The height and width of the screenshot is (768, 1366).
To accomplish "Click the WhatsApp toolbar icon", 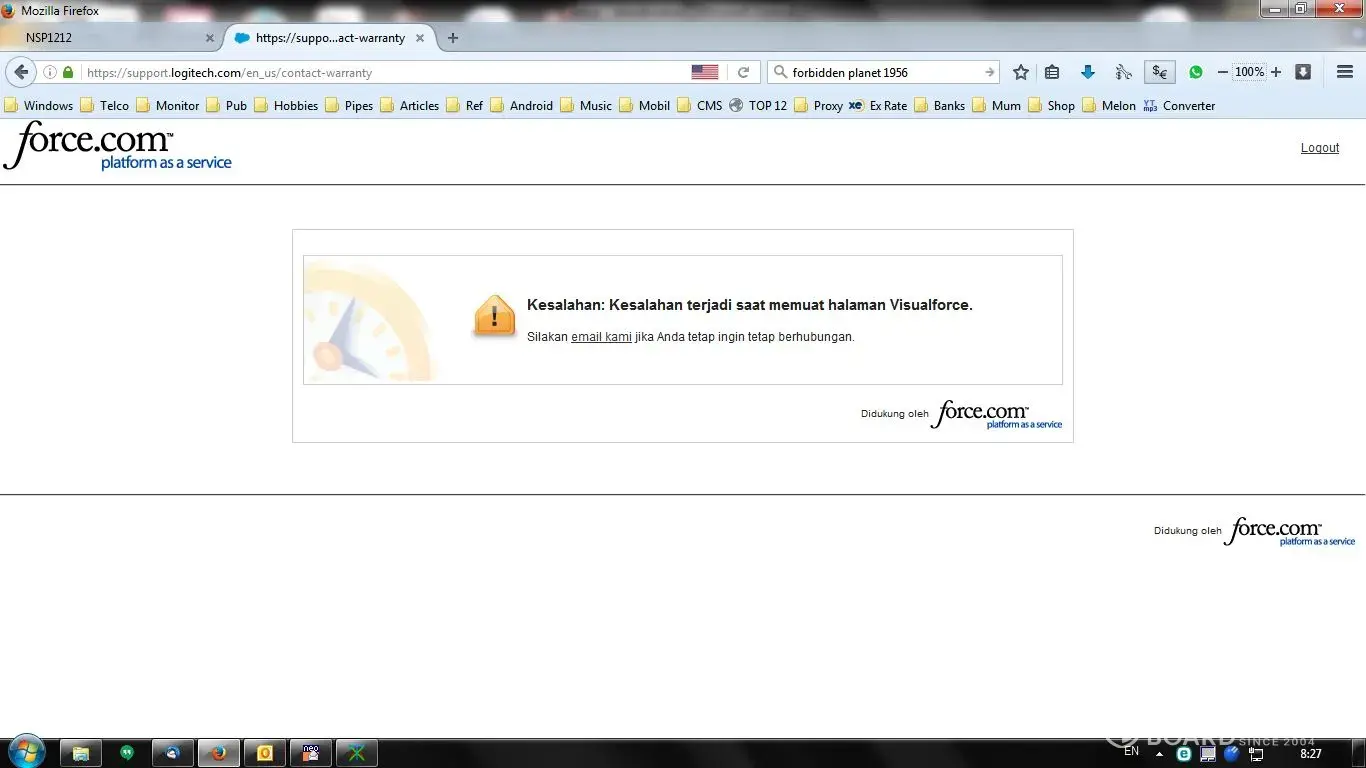I will [x=1195, y=72].
